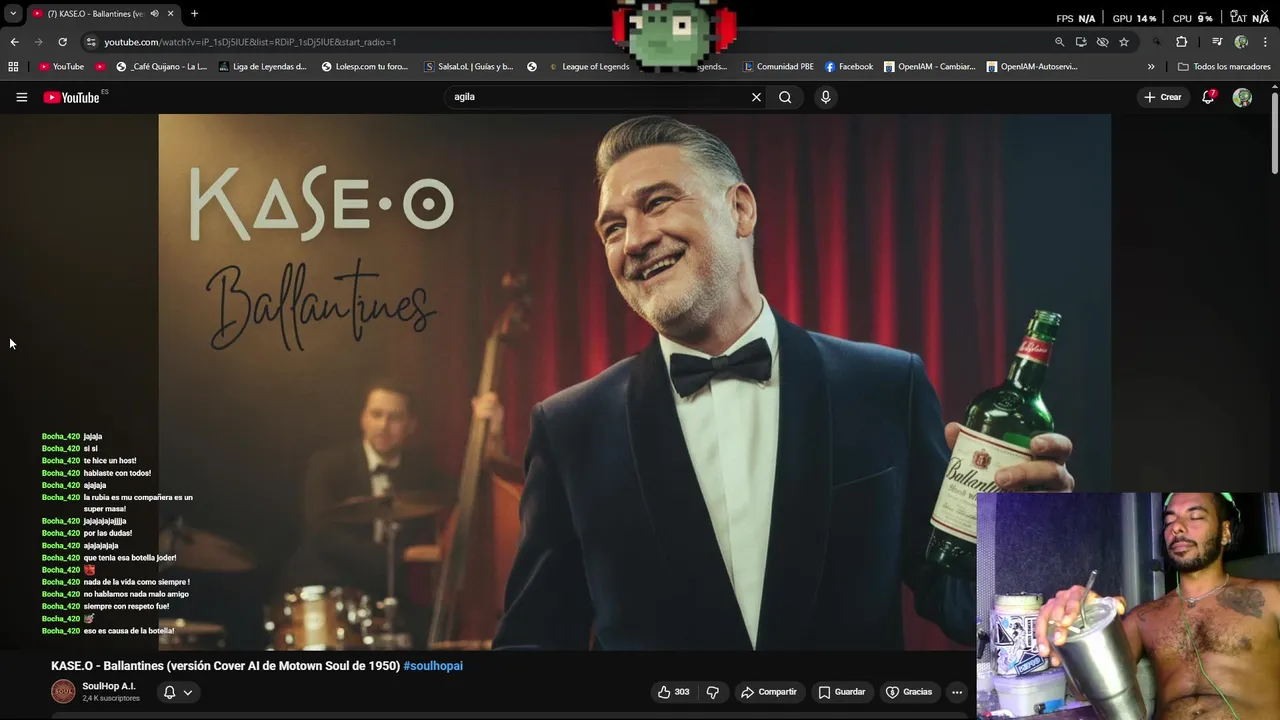1280x720 pixels.
Task: Open YouTube notifications bell
Action: (x=1208, y=97)
